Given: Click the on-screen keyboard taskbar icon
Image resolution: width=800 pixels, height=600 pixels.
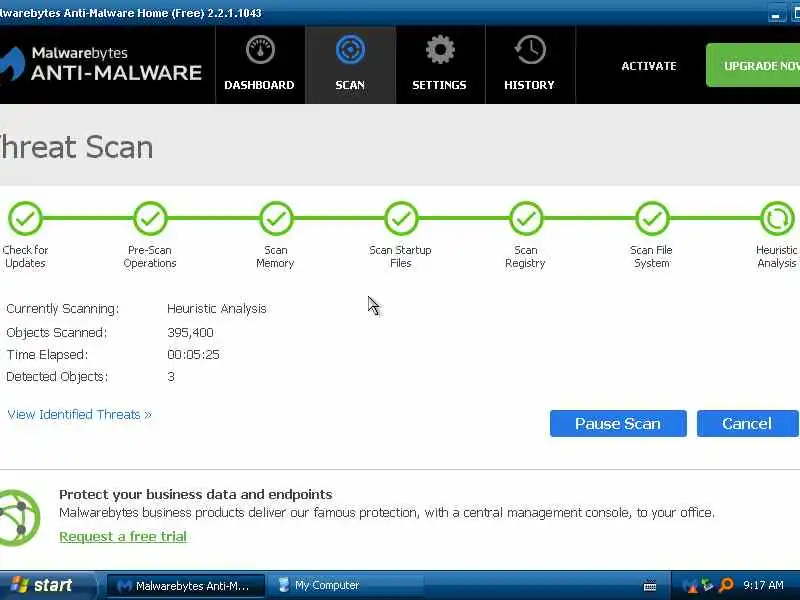Looking at the screenshot, I should click(650, 586).
